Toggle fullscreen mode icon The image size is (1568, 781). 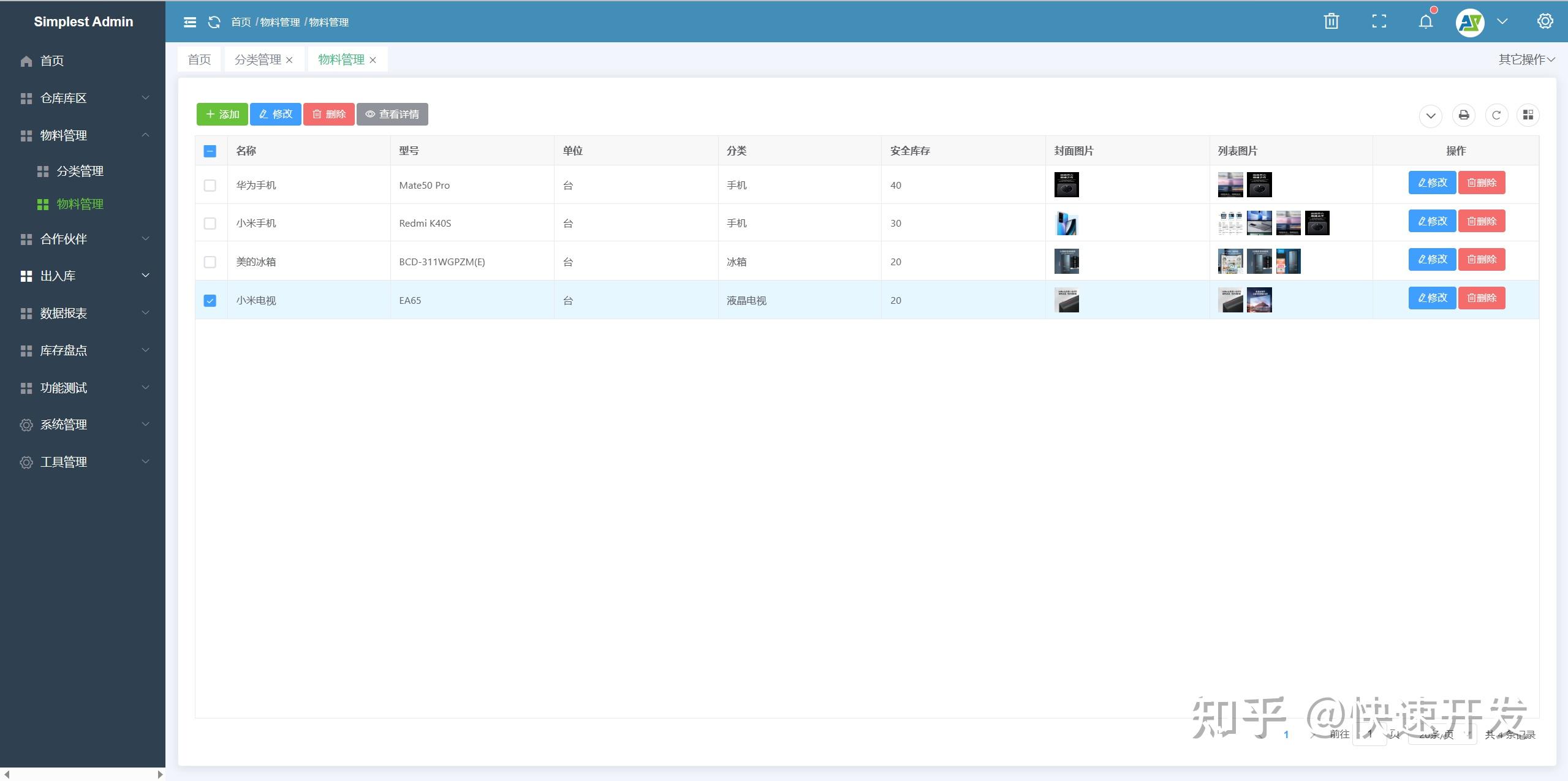(1379, 21)
